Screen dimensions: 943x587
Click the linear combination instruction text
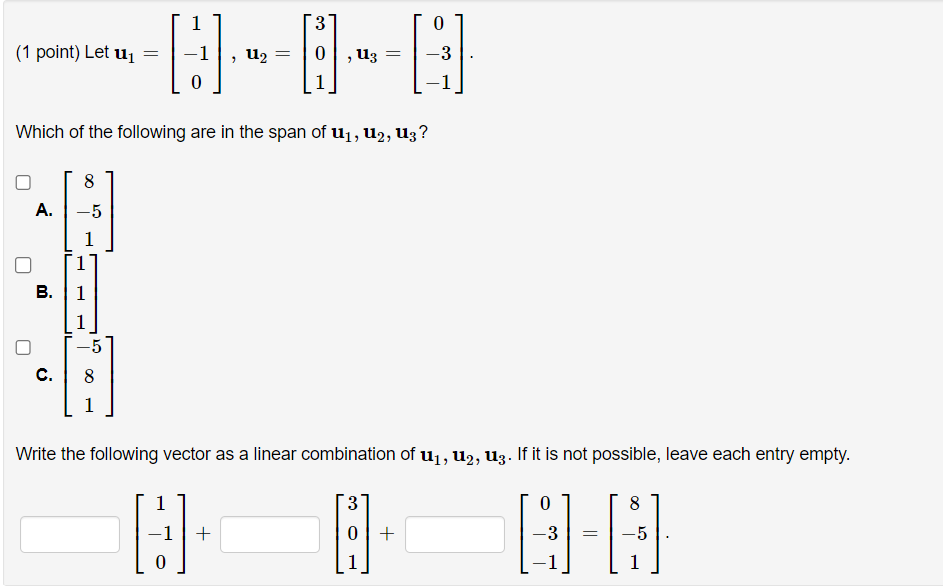pos(430,454)
